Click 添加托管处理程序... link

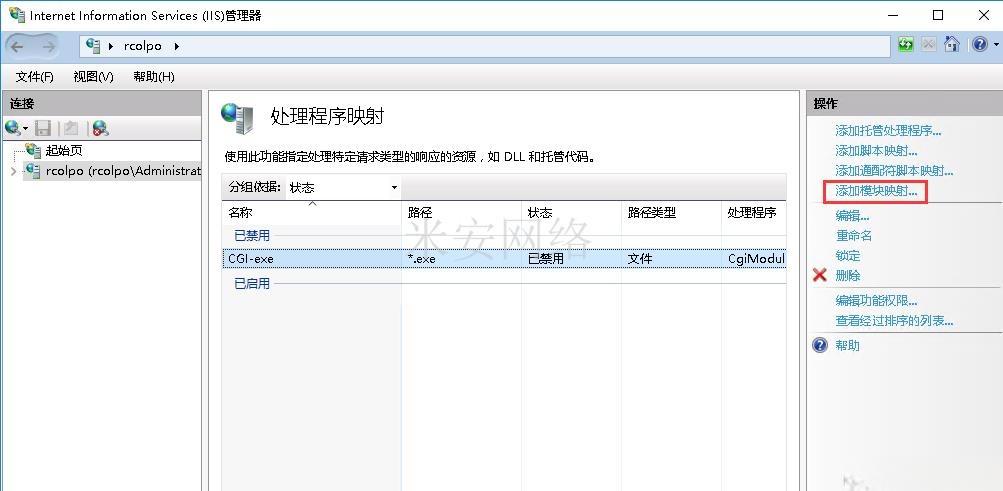[x=888, y=131]
